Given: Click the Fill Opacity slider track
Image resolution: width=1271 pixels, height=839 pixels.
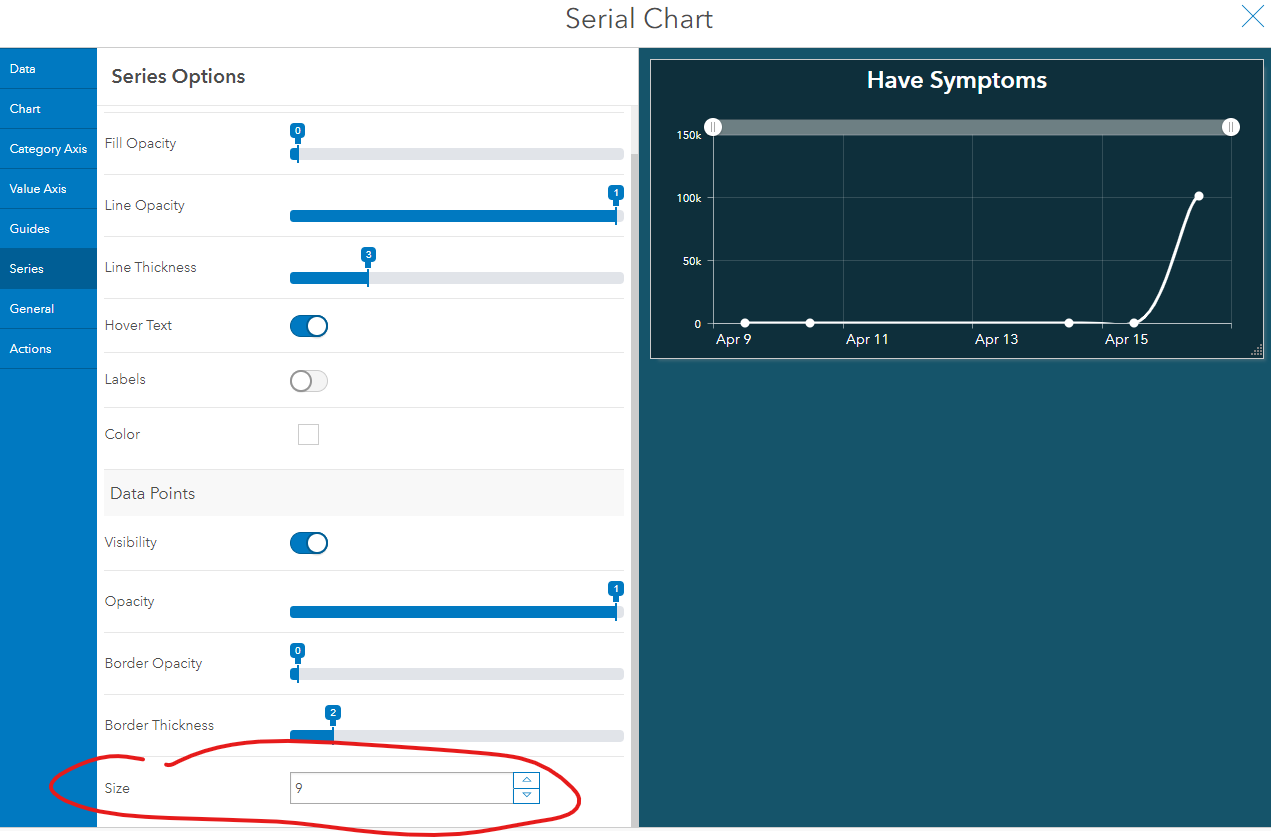Looking at the screenshot, I should coord(460,154).
